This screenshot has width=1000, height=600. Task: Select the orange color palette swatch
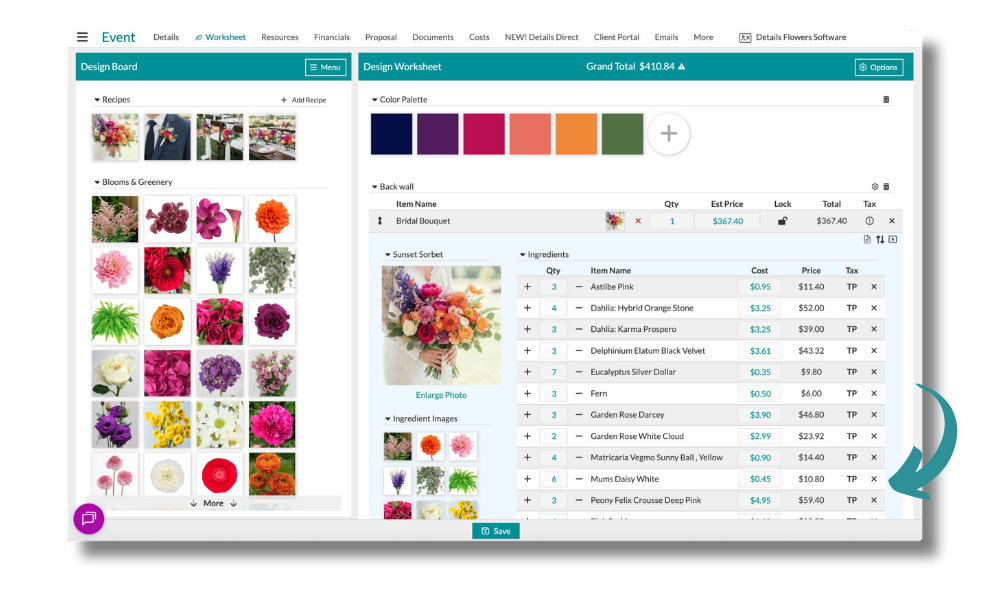coord(575,134)
